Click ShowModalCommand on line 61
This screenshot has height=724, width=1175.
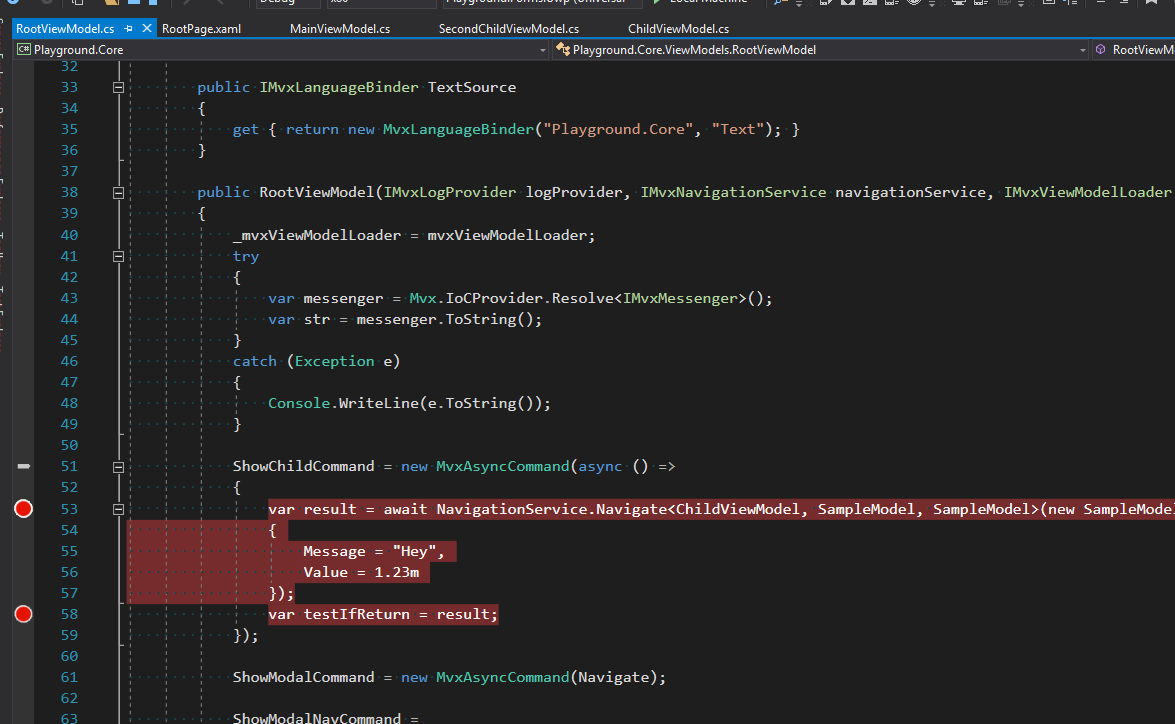[303, 677]
